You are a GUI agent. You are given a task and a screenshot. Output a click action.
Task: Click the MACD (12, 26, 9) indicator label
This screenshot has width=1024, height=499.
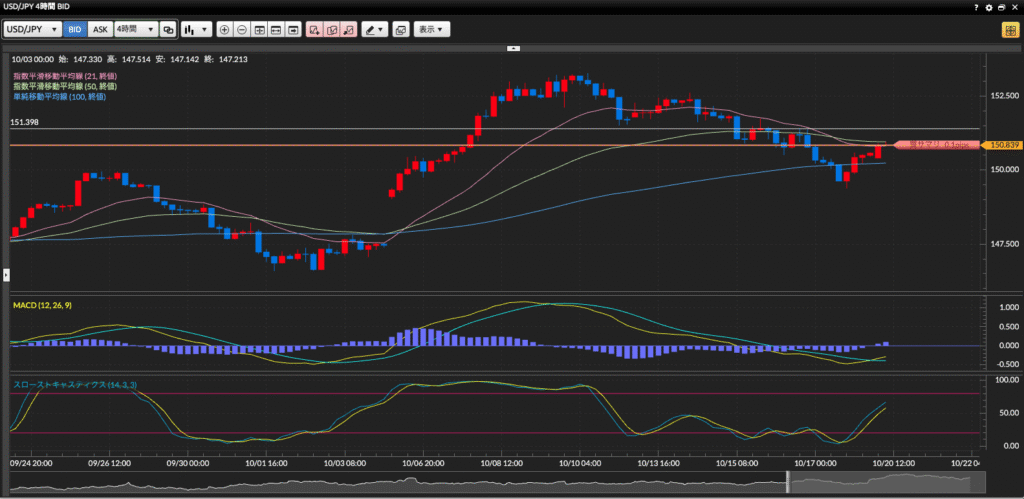coord(43,304)
